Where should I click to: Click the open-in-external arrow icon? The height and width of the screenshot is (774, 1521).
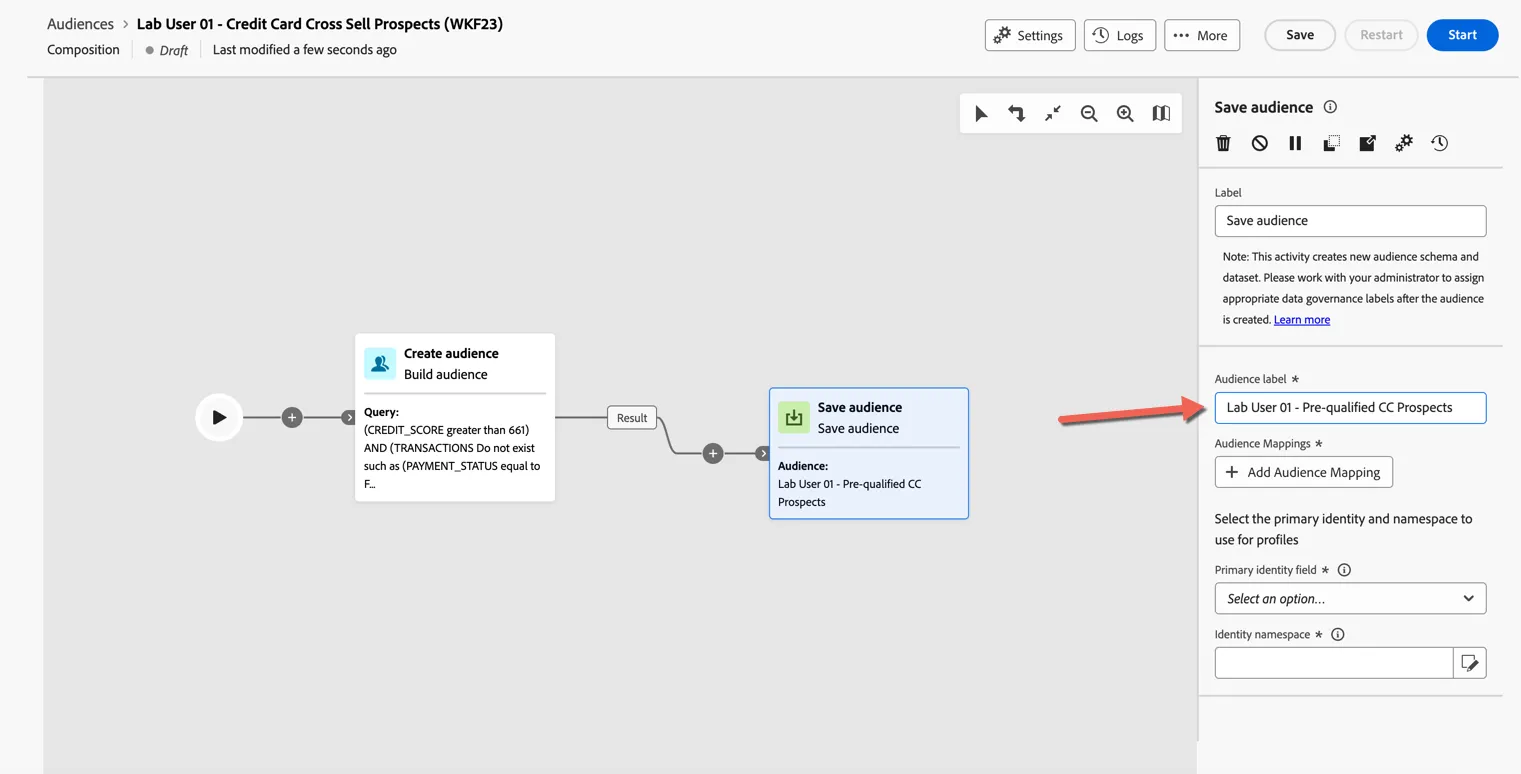coord(1367,143)
